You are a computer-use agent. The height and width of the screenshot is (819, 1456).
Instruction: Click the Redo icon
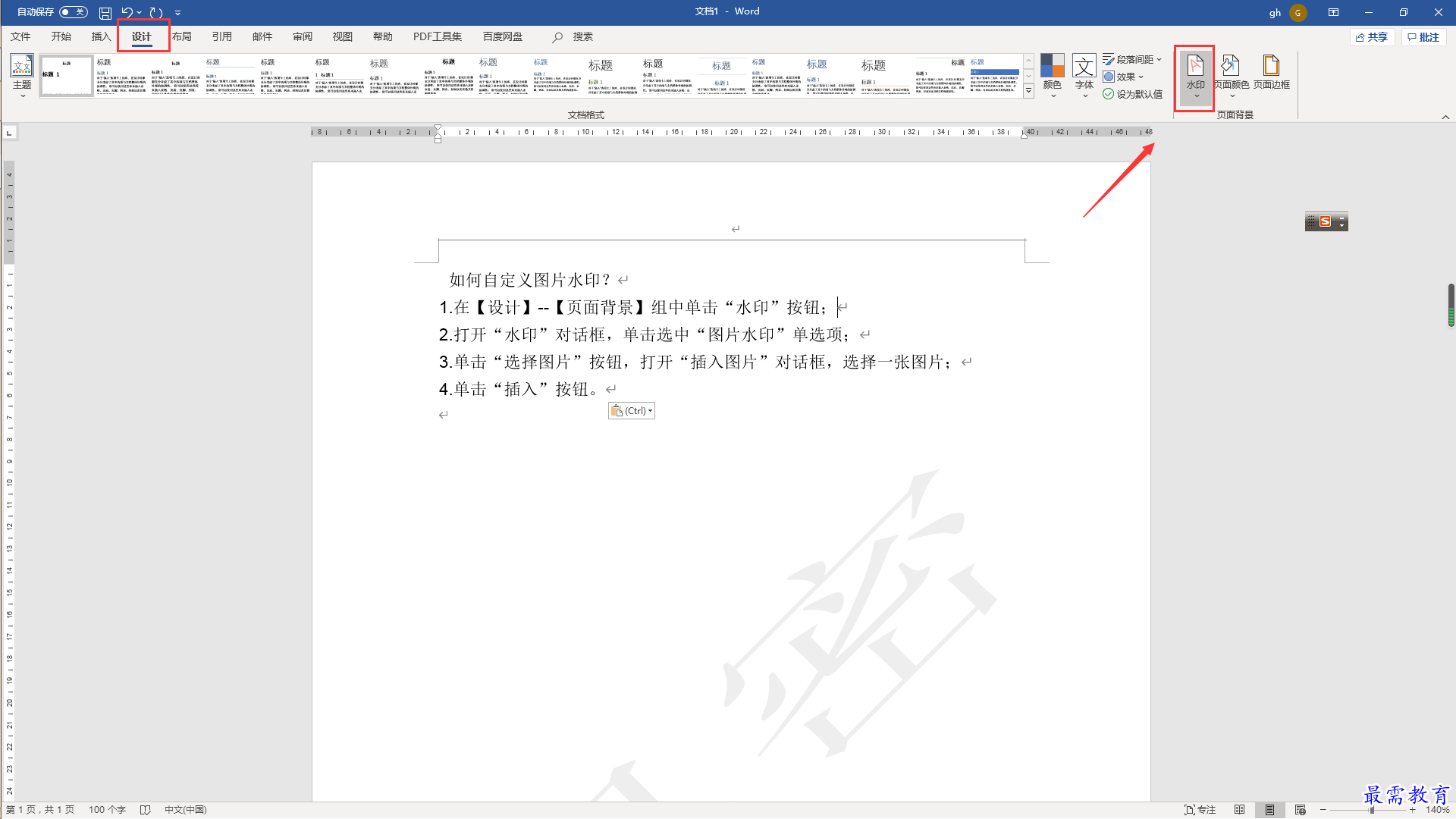click(x=155, y=12)
